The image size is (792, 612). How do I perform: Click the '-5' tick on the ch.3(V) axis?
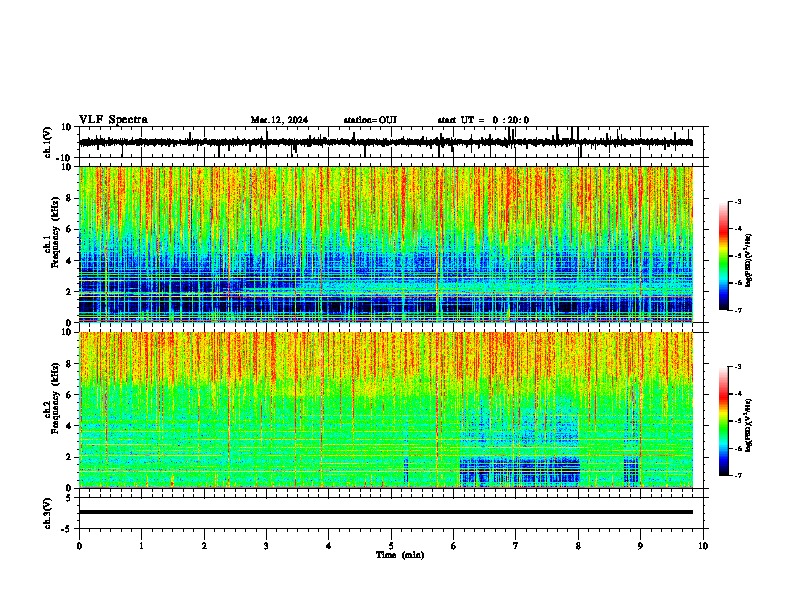[x=67, y=529]
